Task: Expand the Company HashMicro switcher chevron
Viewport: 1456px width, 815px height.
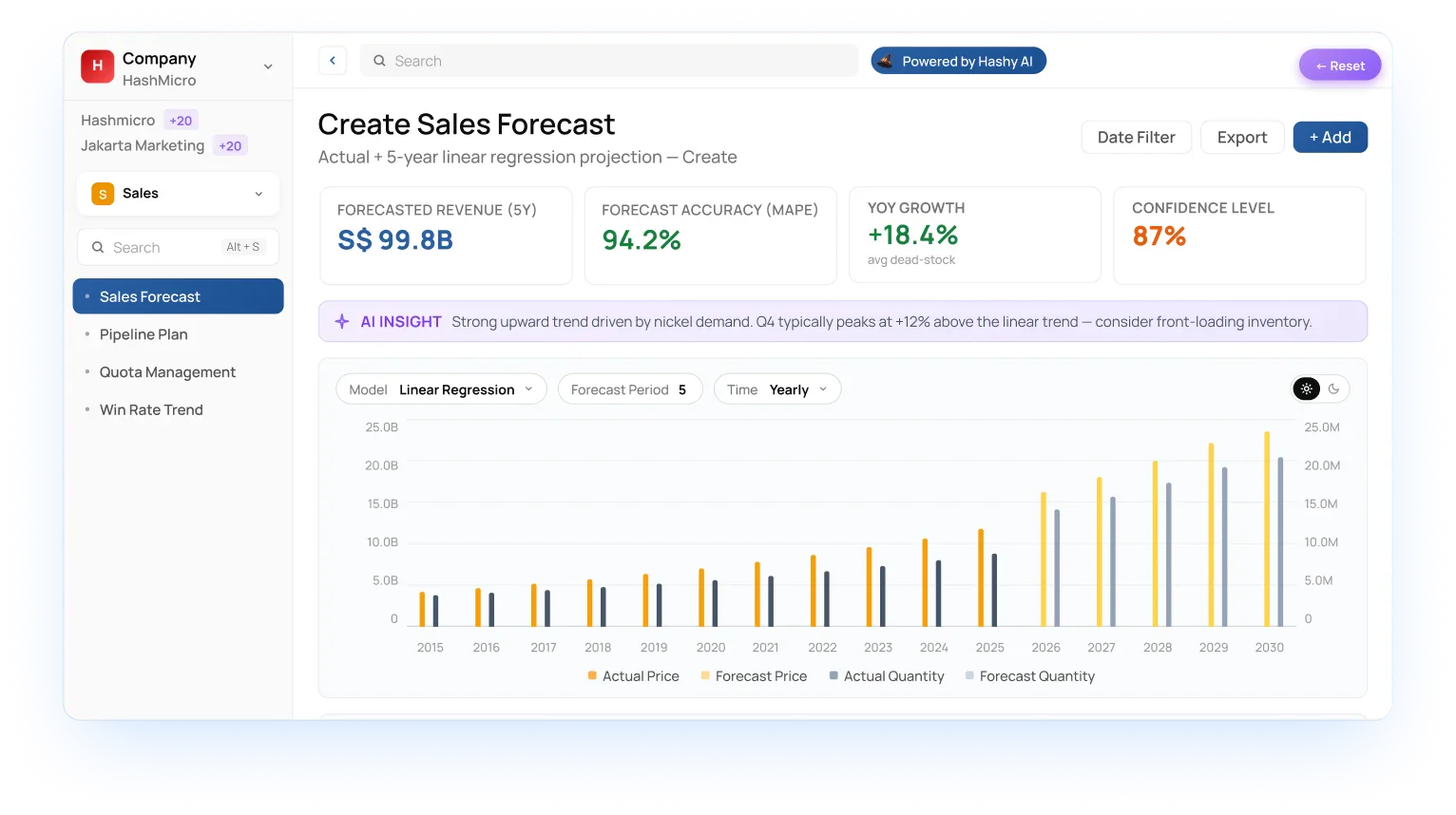Action: tap(268, 66)
